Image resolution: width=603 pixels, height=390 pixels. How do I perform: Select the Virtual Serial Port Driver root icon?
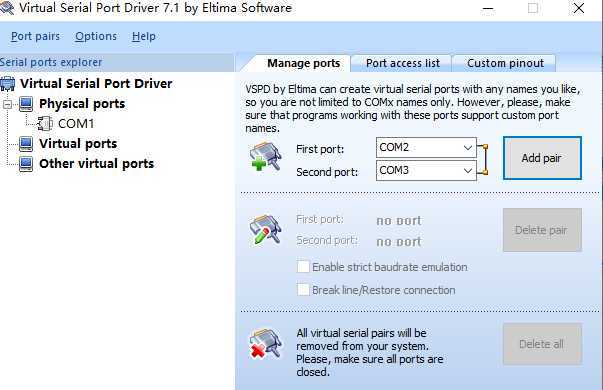[8, 83]
